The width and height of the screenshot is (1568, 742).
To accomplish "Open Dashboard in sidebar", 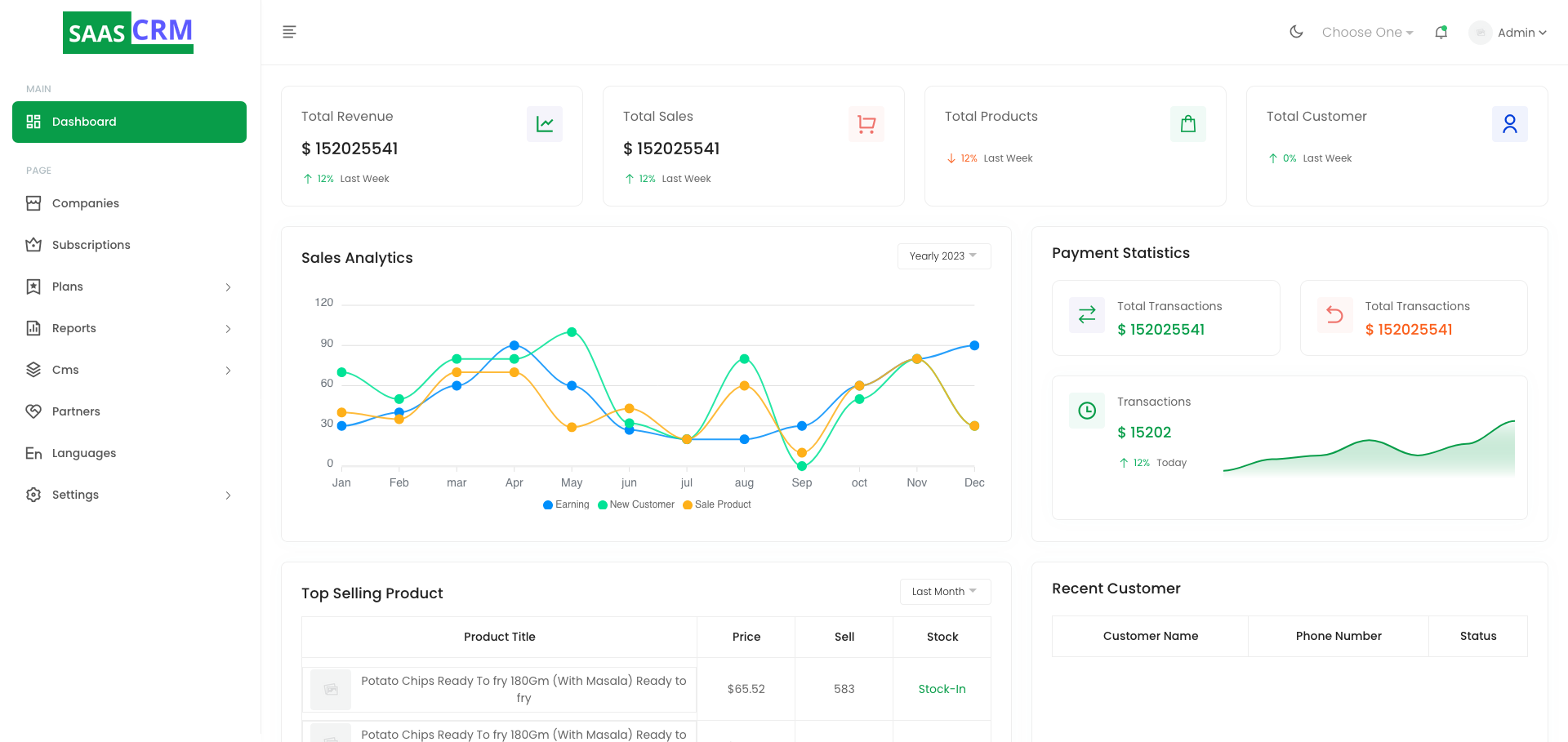I will pyautogui.click(x=129, y=122).
